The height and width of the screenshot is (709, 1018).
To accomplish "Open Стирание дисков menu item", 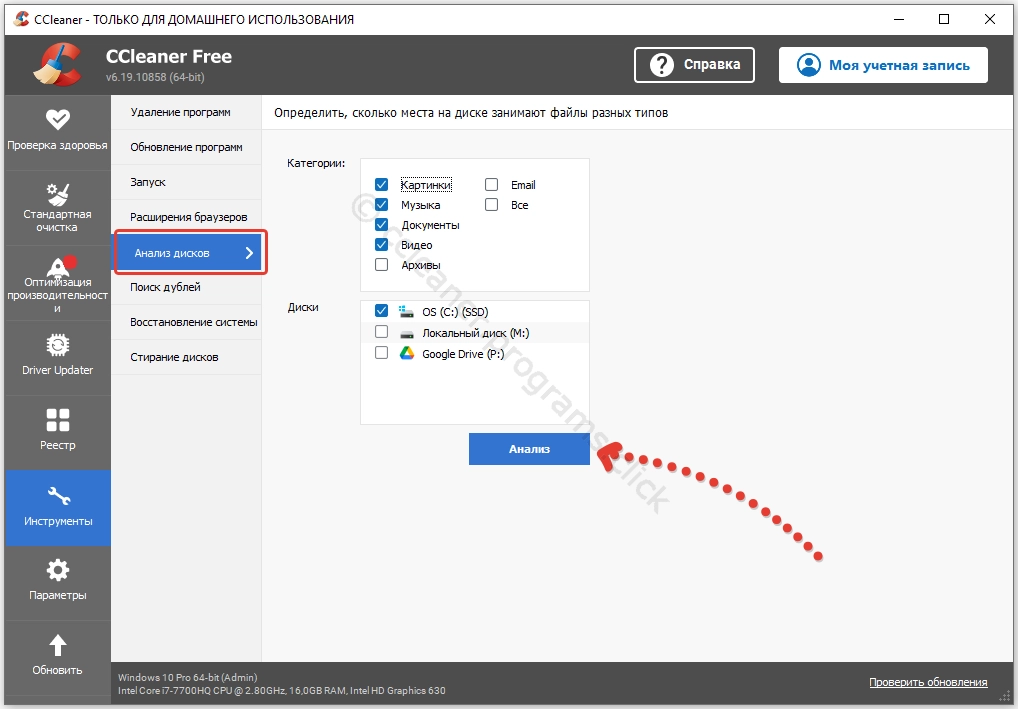I will pyautogui.click(x=174, y=357).
